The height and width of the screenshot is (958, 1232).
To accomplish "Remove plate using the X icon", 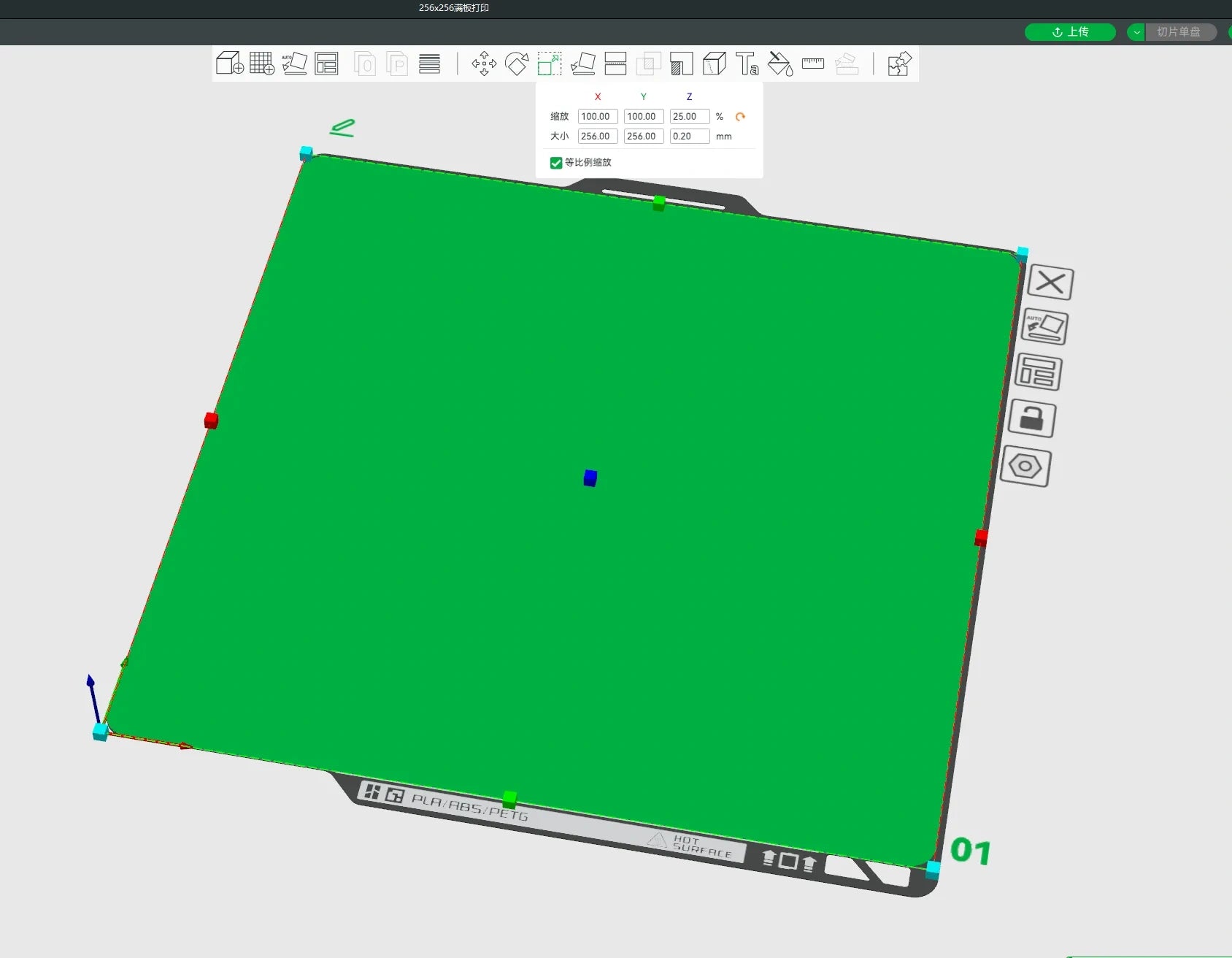I will point(1050,283).
